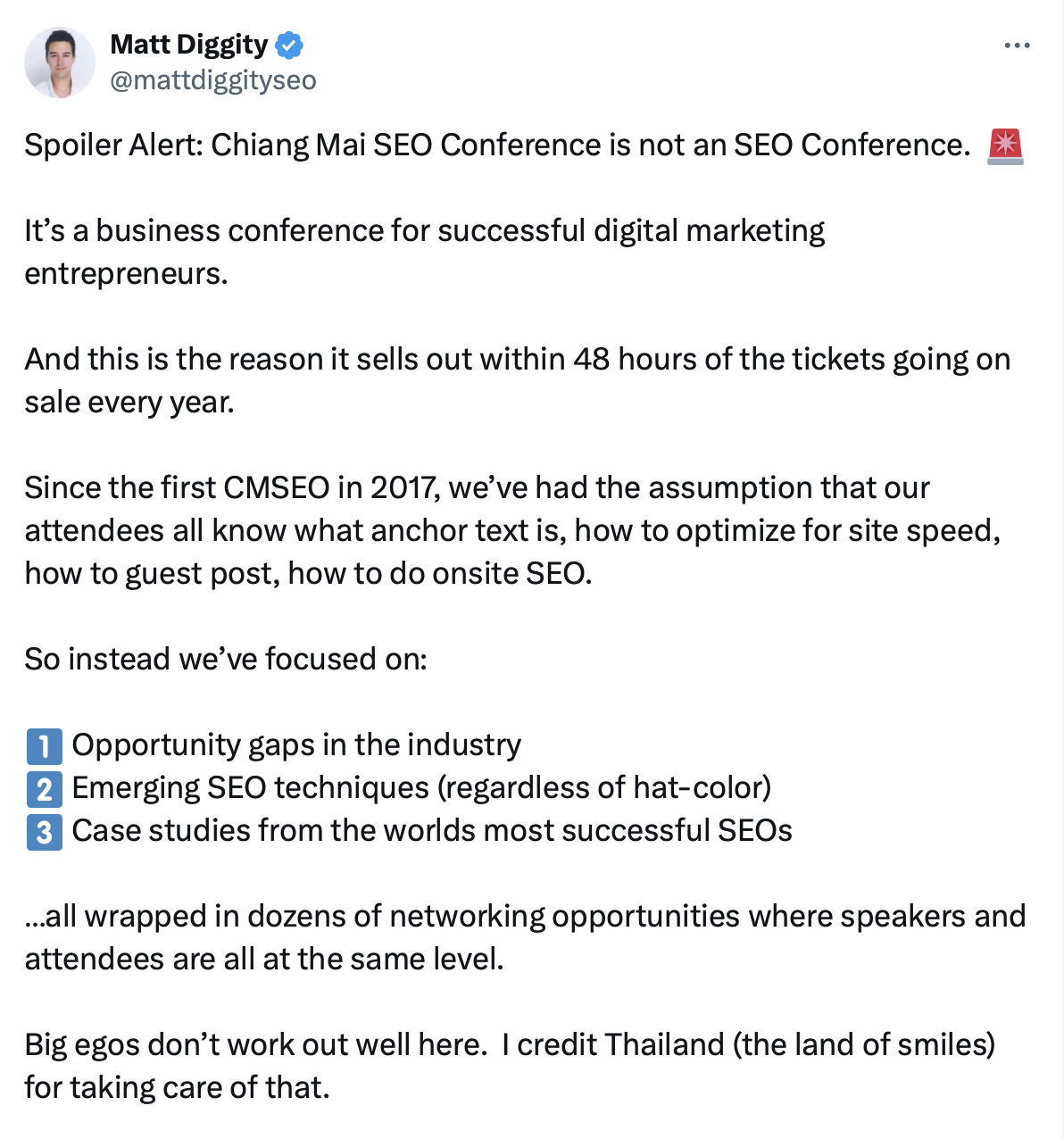Click the number 1 keycap emoji
The height and width of the screenshot is (1139, 1064).
coord(44,746)
